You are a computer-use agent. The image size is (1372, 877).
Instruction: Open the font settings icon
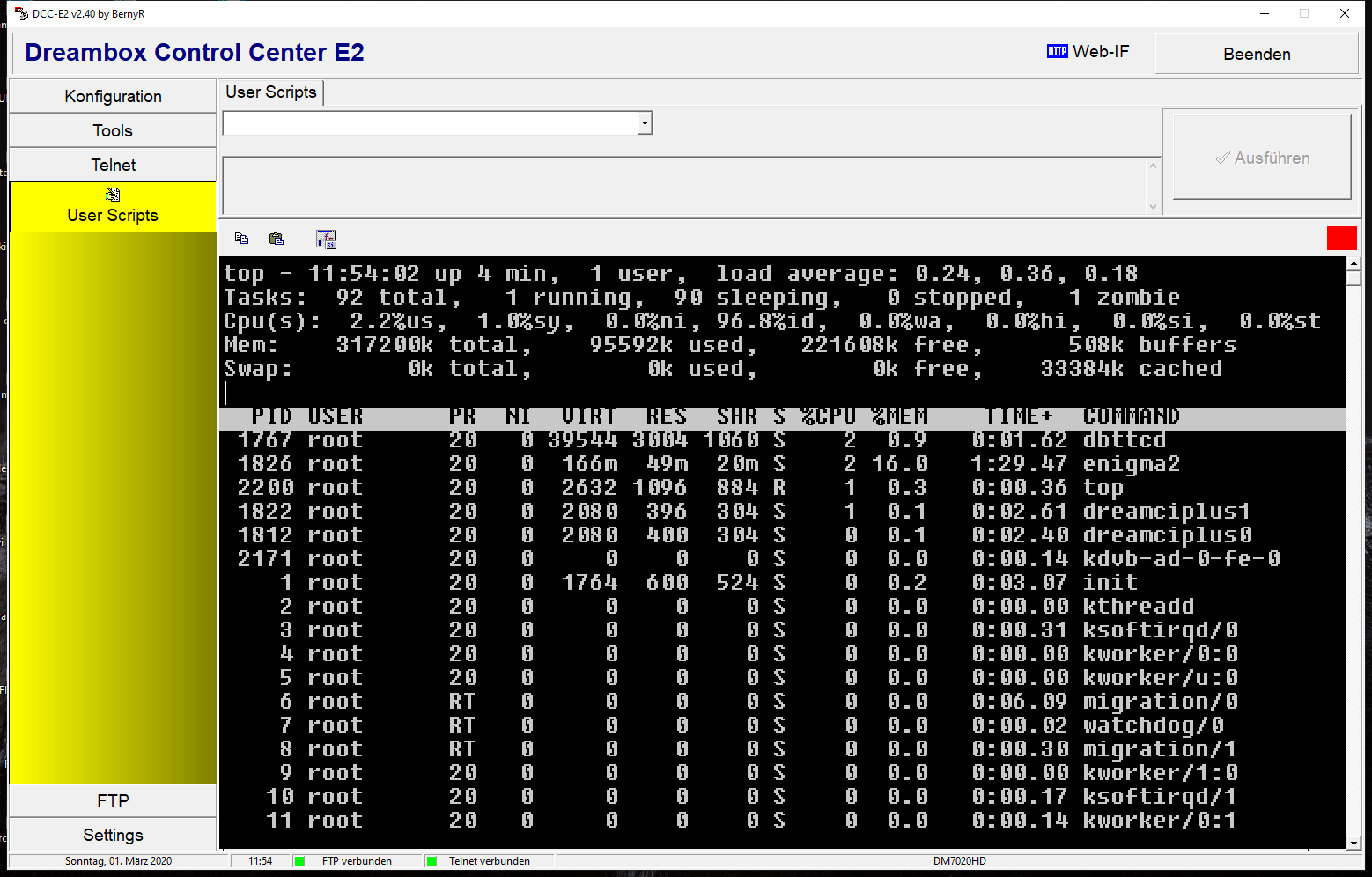pyautogui.click(x=326, y=240)
